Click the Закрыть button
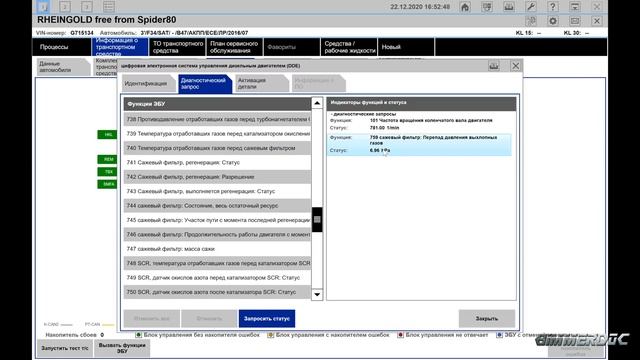The image size is (640, 360). click(487, 318)
